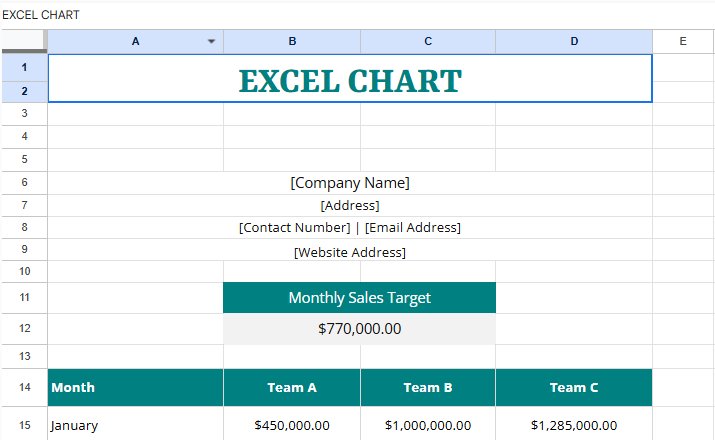This screenshot has width=715, height=440.
Task: Select the row 11 header
Action: [24, 298]
